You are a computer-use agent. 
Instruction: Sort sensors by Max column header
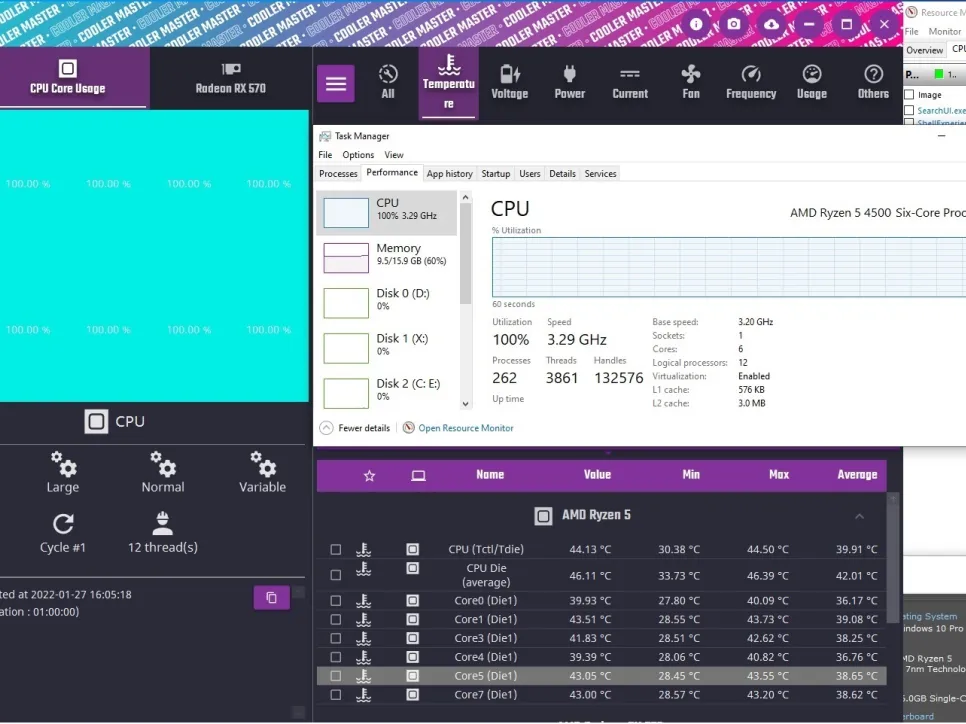[x=779, y=474]
